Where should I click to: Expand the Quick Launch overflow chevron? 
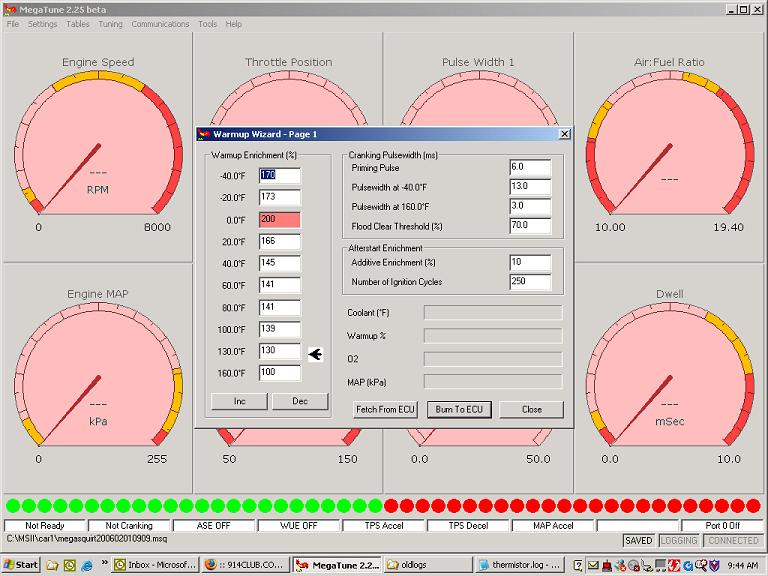click(104, 562)
